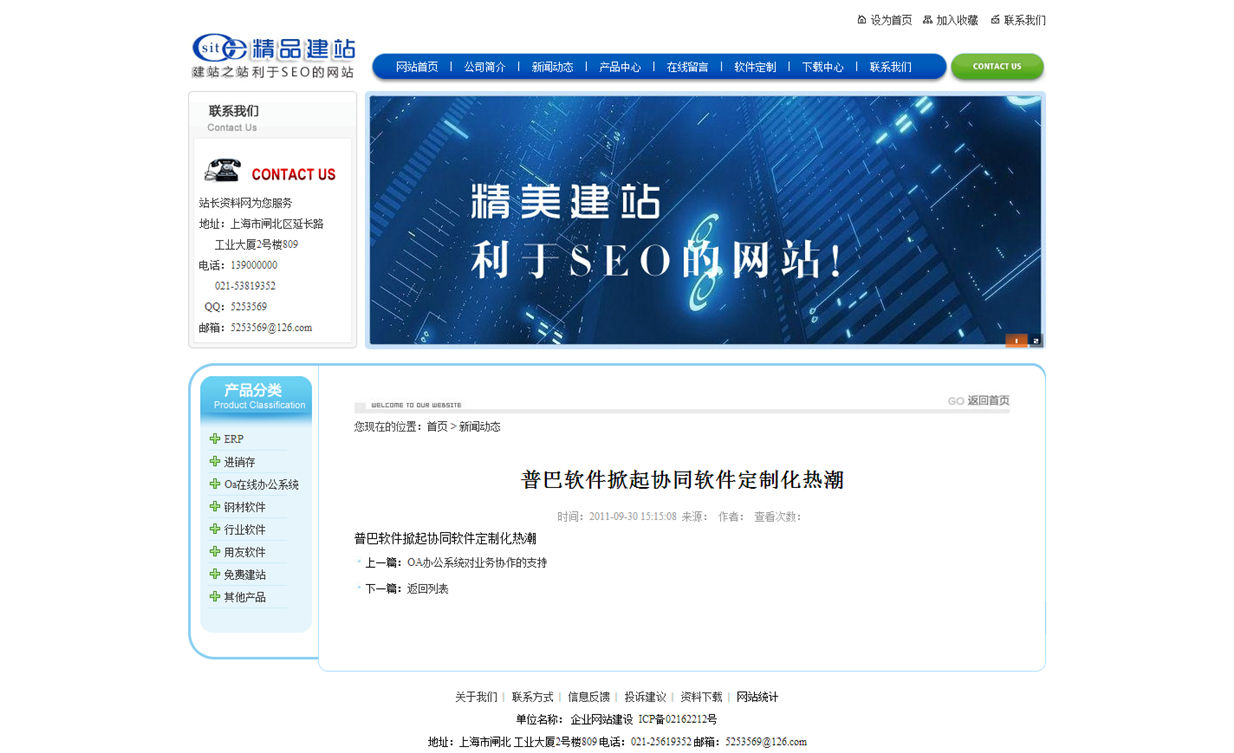Open 下载中心 in the navigation bar
The image size is (1234, 753).
[x=823, y=67]
